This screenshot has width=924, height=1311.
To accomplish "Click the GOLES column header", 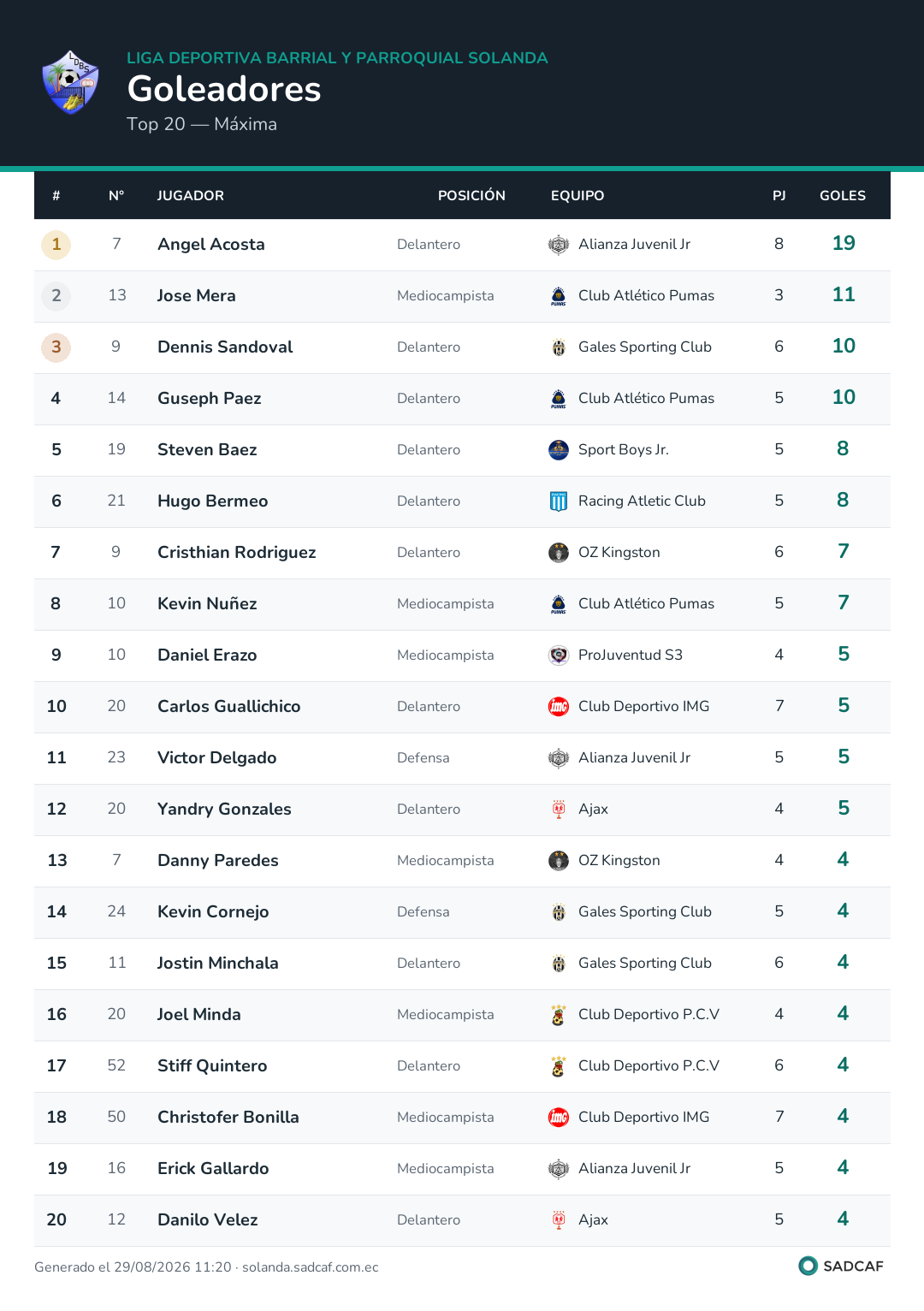I will pos(843,196).
